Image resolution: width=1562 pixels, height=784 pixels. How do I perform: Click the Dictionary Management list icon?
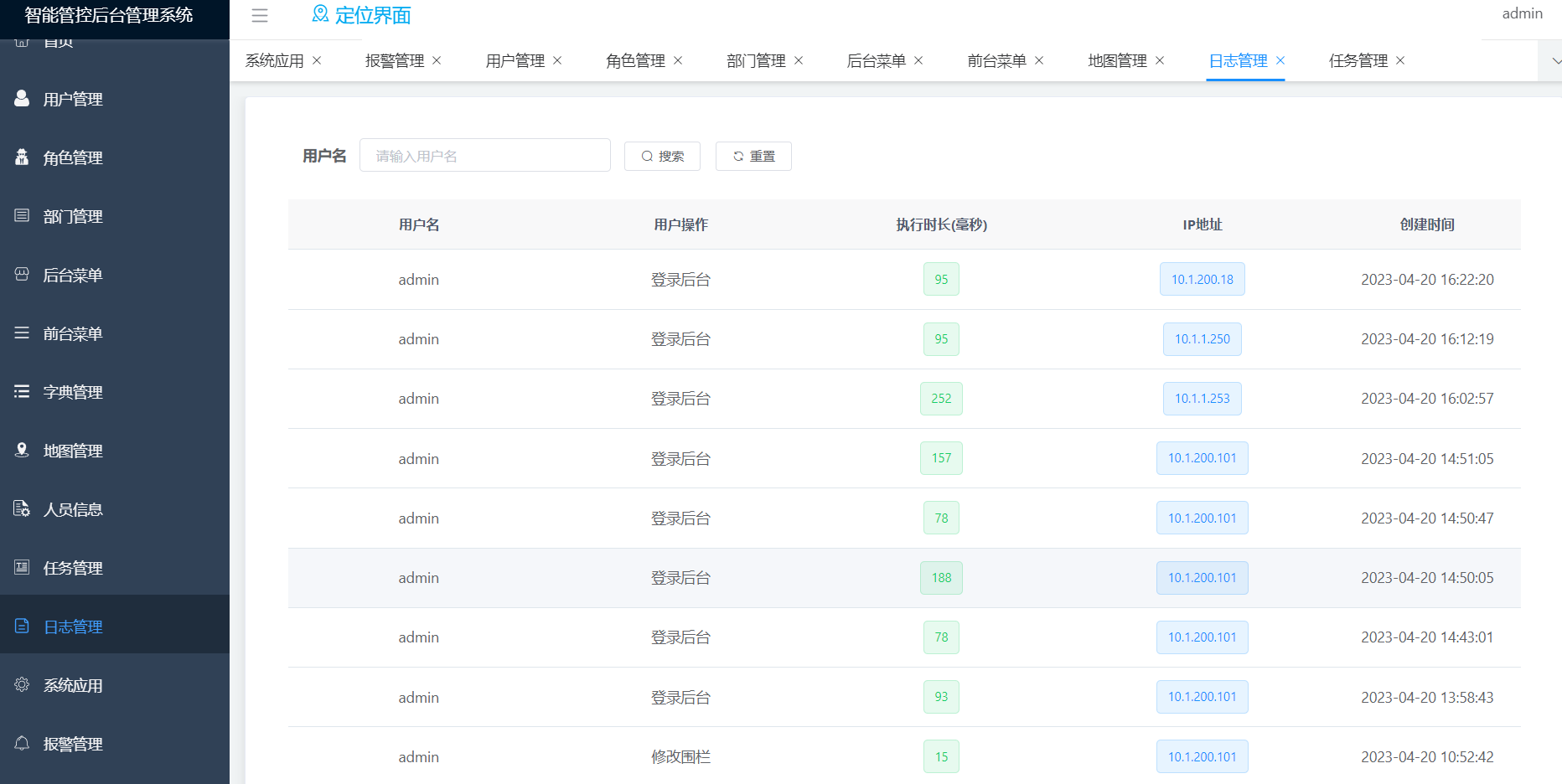(x=22, y=392)
